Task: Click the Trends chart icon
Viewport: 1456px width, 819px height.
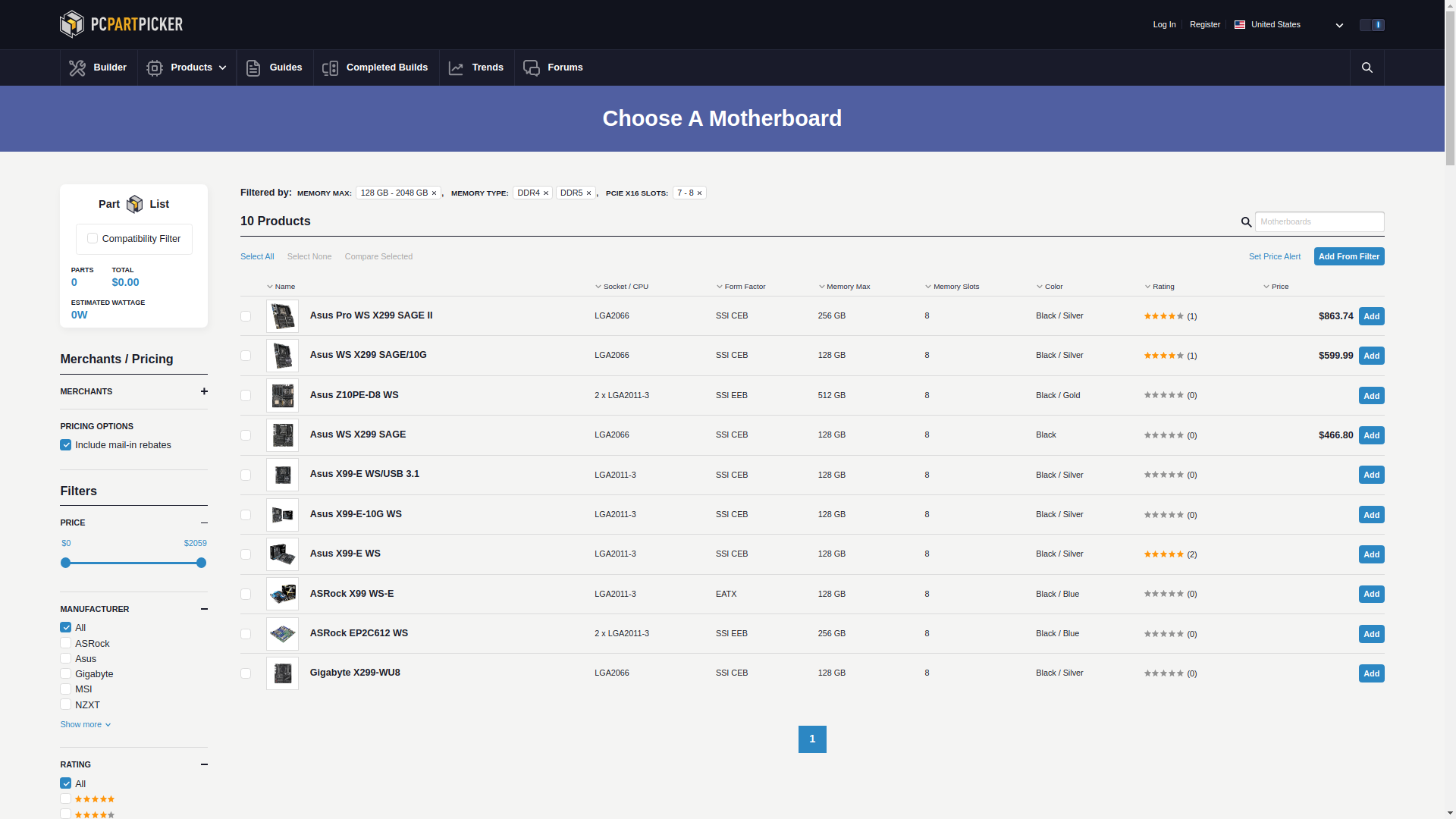Action: 456,68
